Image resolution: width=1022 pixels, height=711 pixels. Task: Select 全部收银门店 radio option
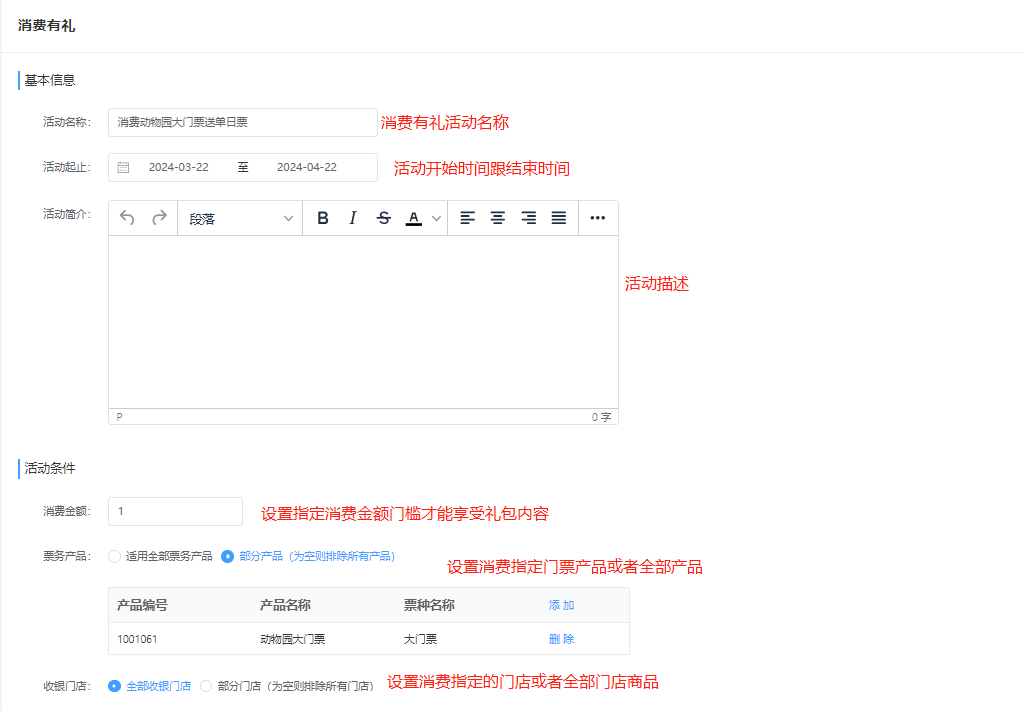coord(115,686)
